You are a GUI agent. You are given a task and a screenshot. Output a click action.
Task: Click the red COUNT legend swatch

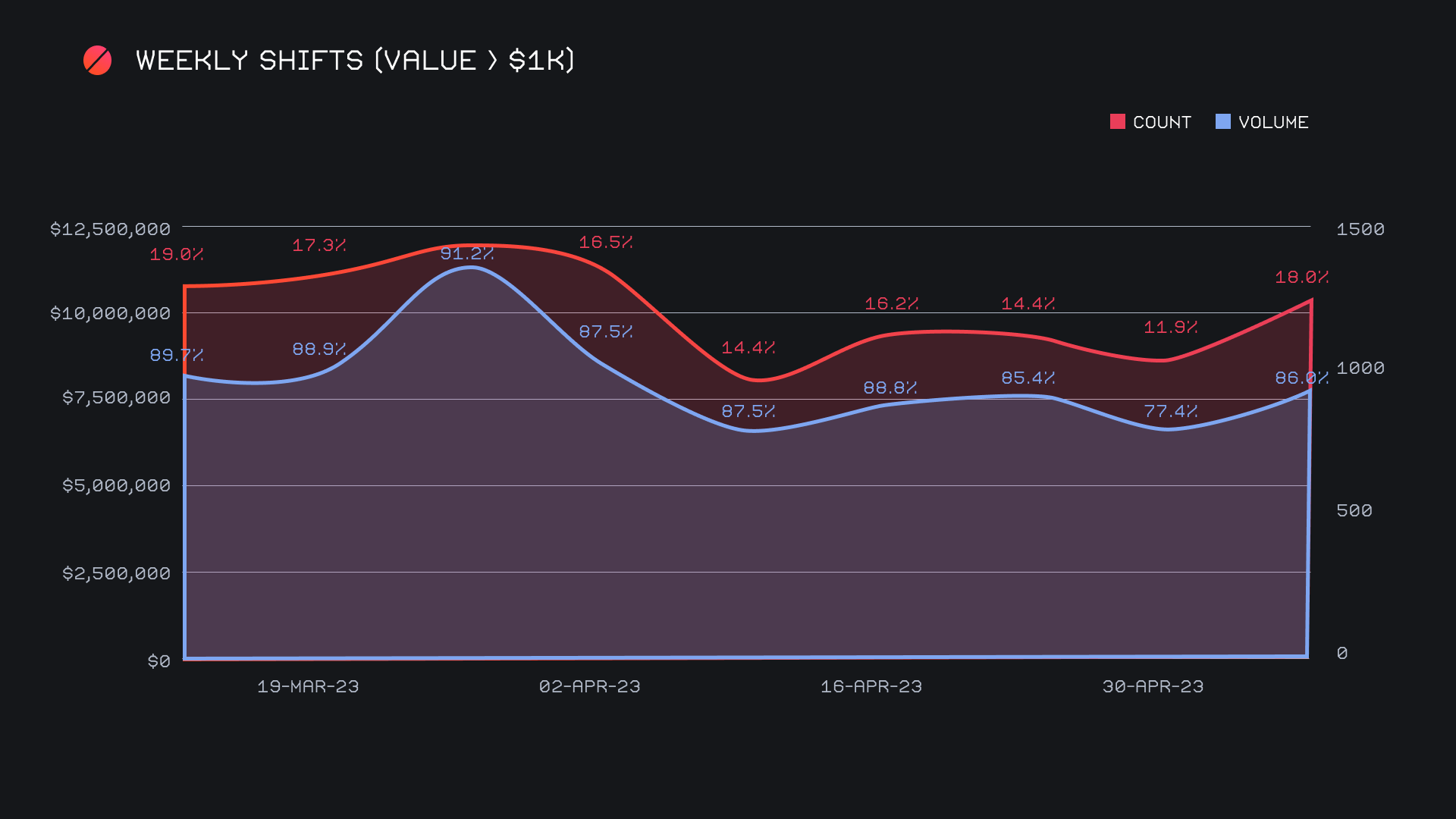point(1117,121)
